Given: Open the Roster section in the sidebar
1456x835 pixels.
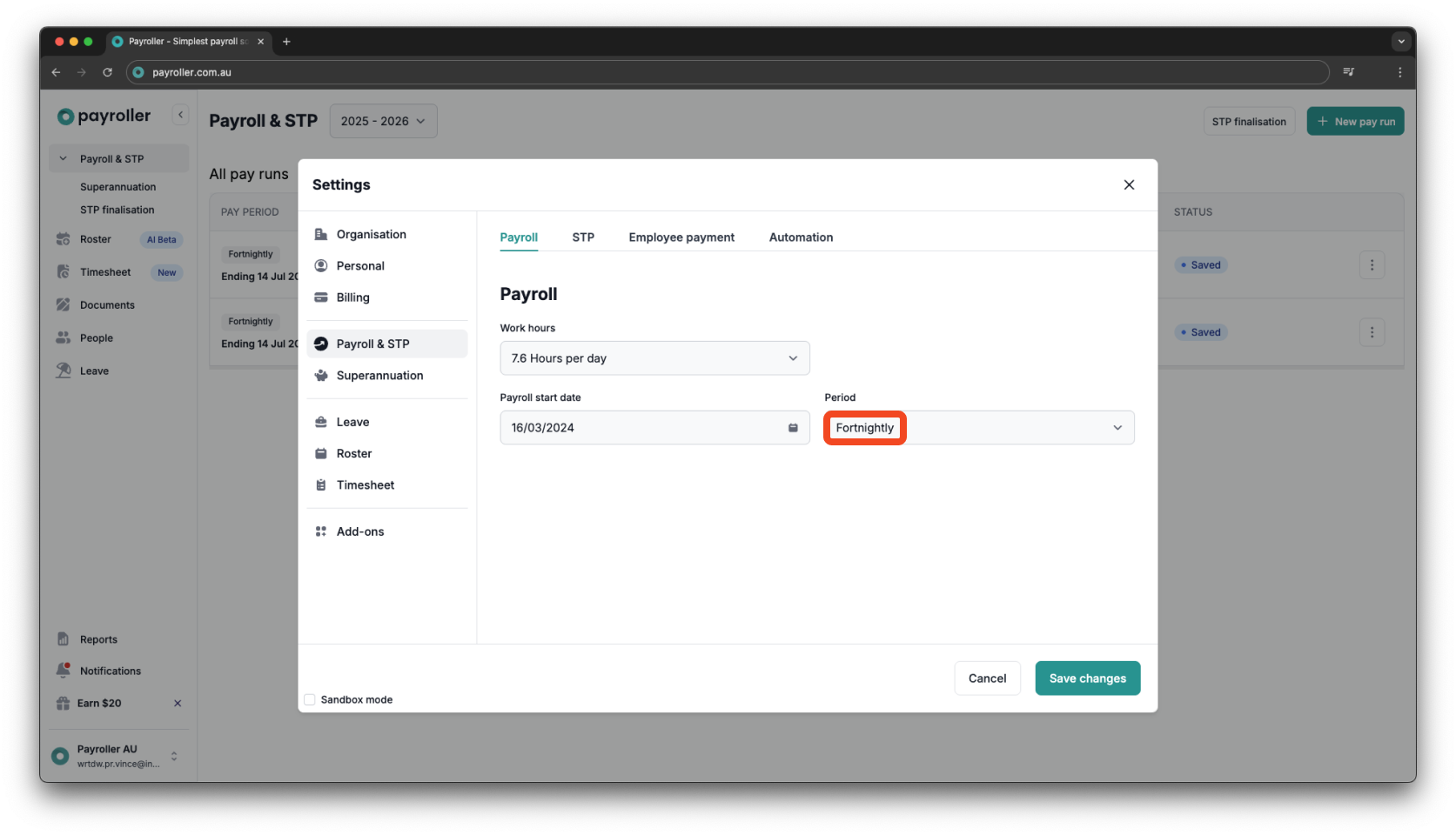Looking at the screenshot, I should tap(94, 239).
